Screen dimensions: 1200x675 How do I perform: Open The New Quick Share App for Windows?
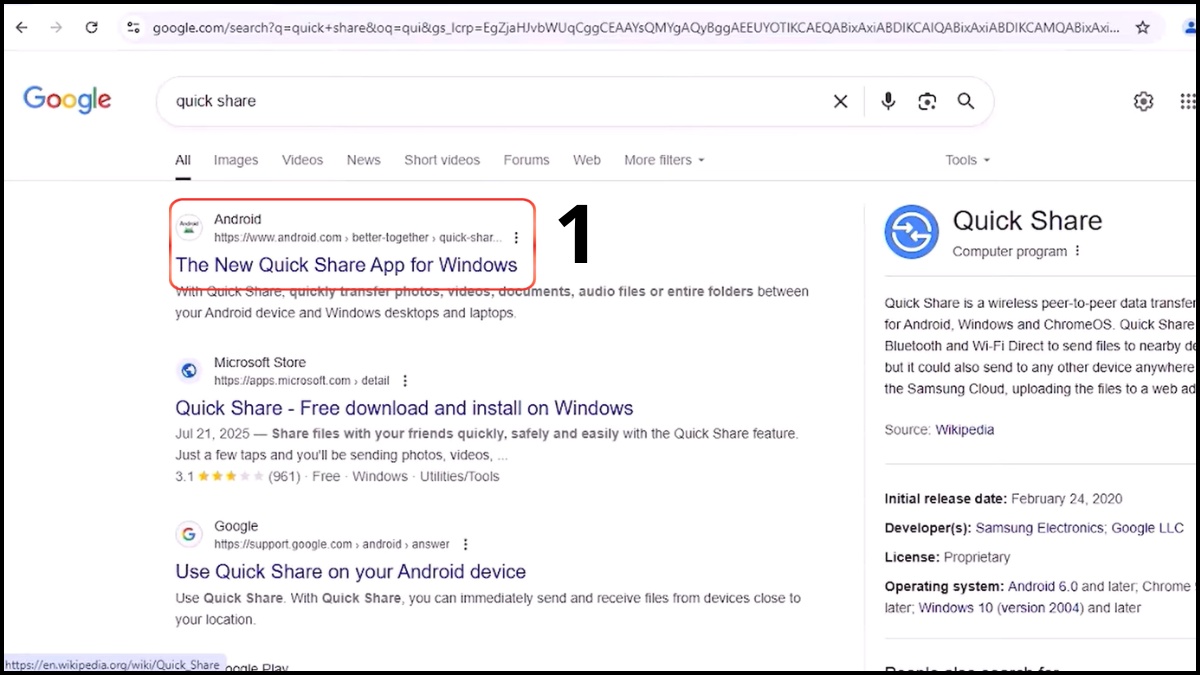(346, 265)
